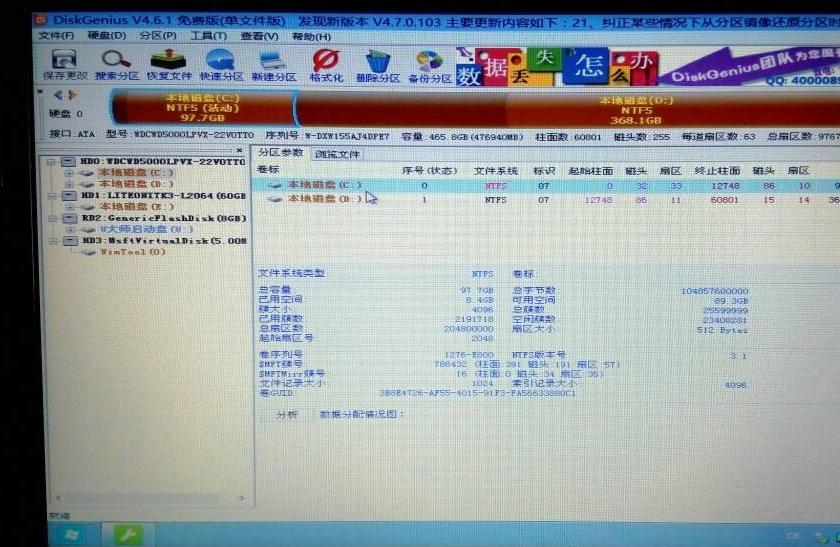Image resolution: width=840 pixels, height=547 pixels.
Task: Start the 快速分区 quick partition tool
Action: pos(221,65)
